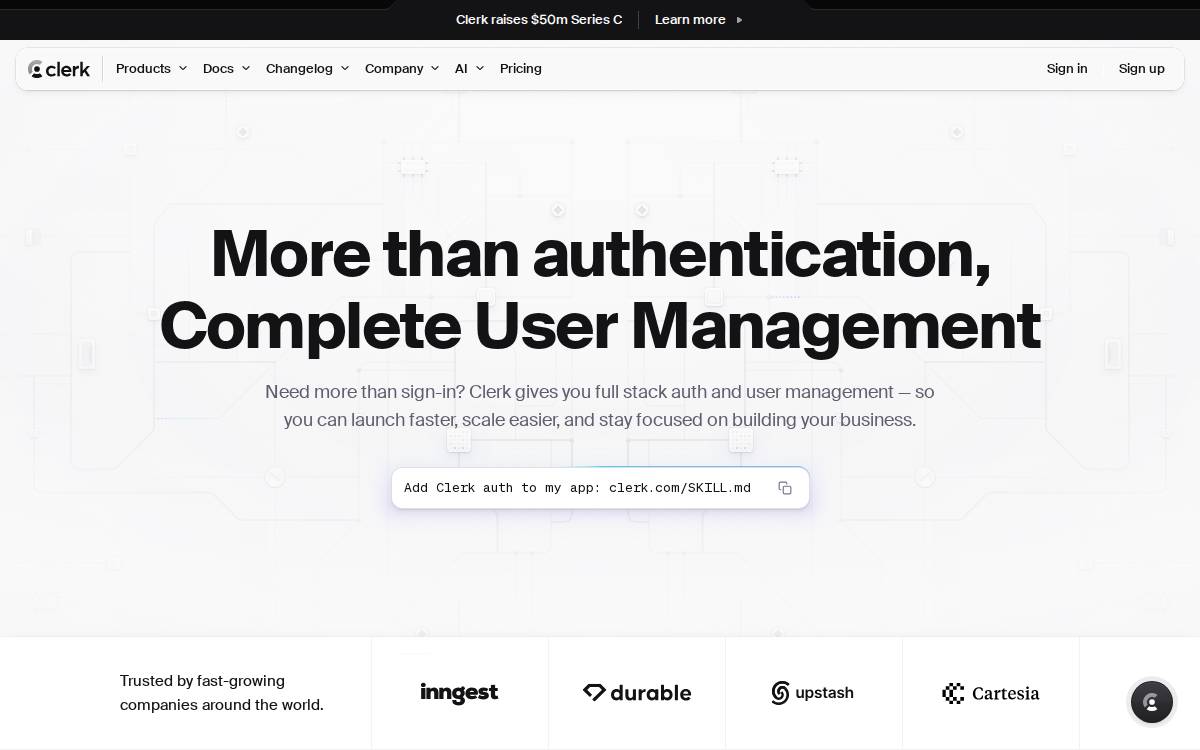Expand the Company menu
Viewport: 1200px width, 750px height.
pyautogui.click(x=402, y=69)
